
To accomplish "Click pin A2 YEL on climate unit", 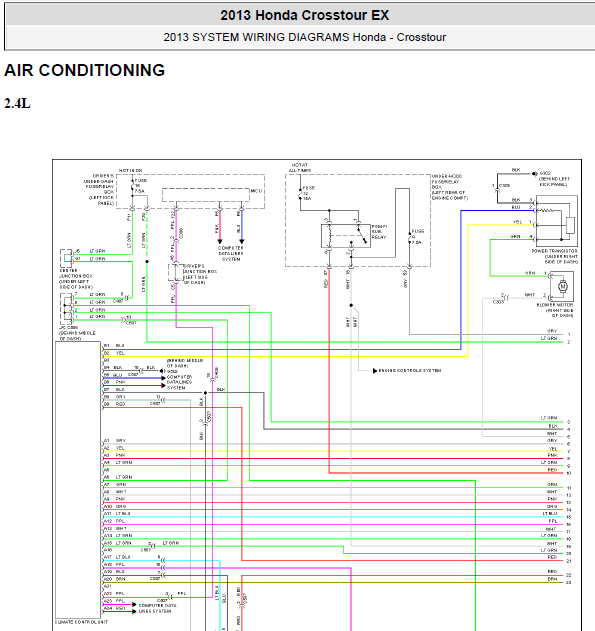I will pyautogui.click(x=114, y=448).
